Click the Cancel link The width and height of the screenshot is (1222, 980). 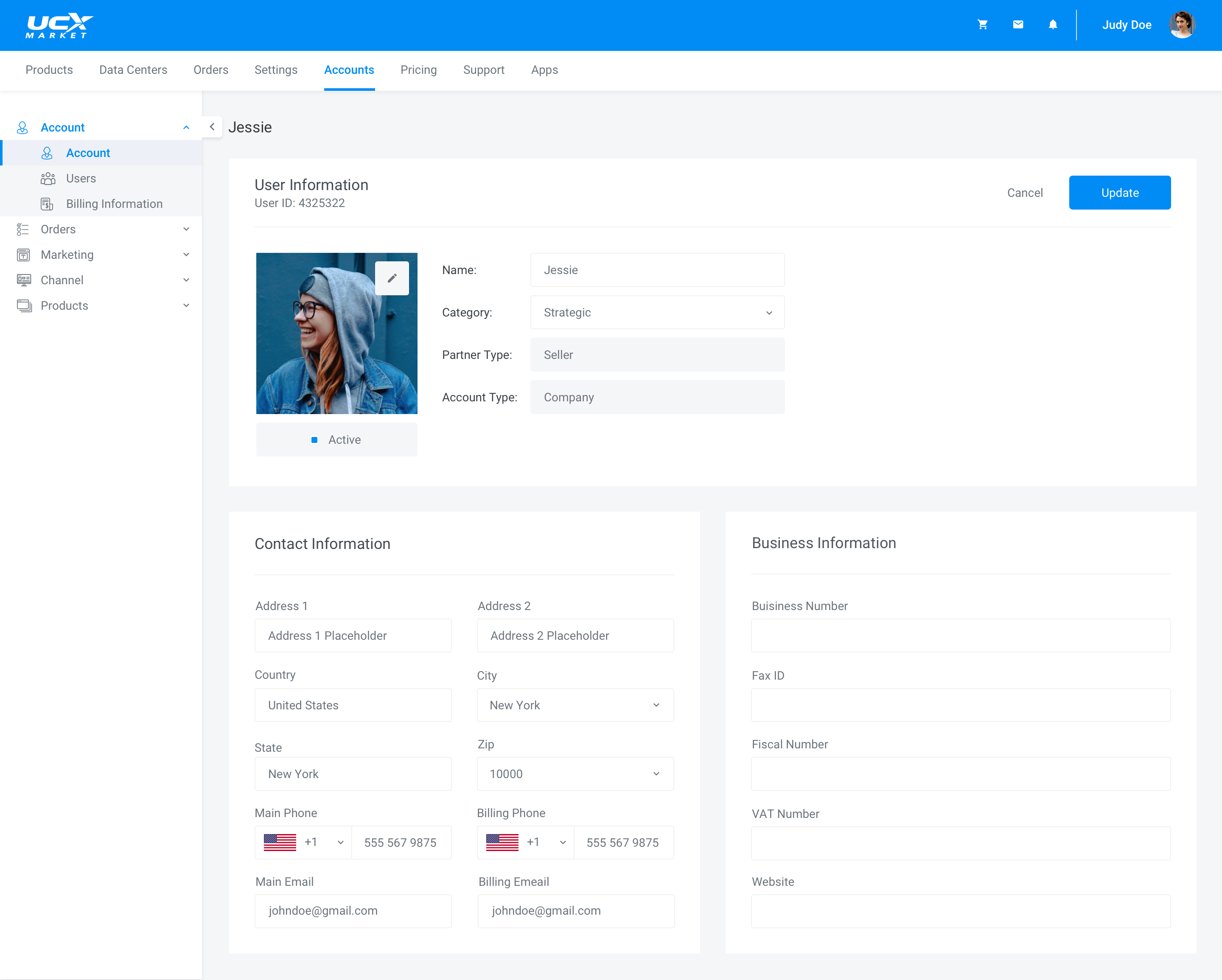pos(1024,193)
